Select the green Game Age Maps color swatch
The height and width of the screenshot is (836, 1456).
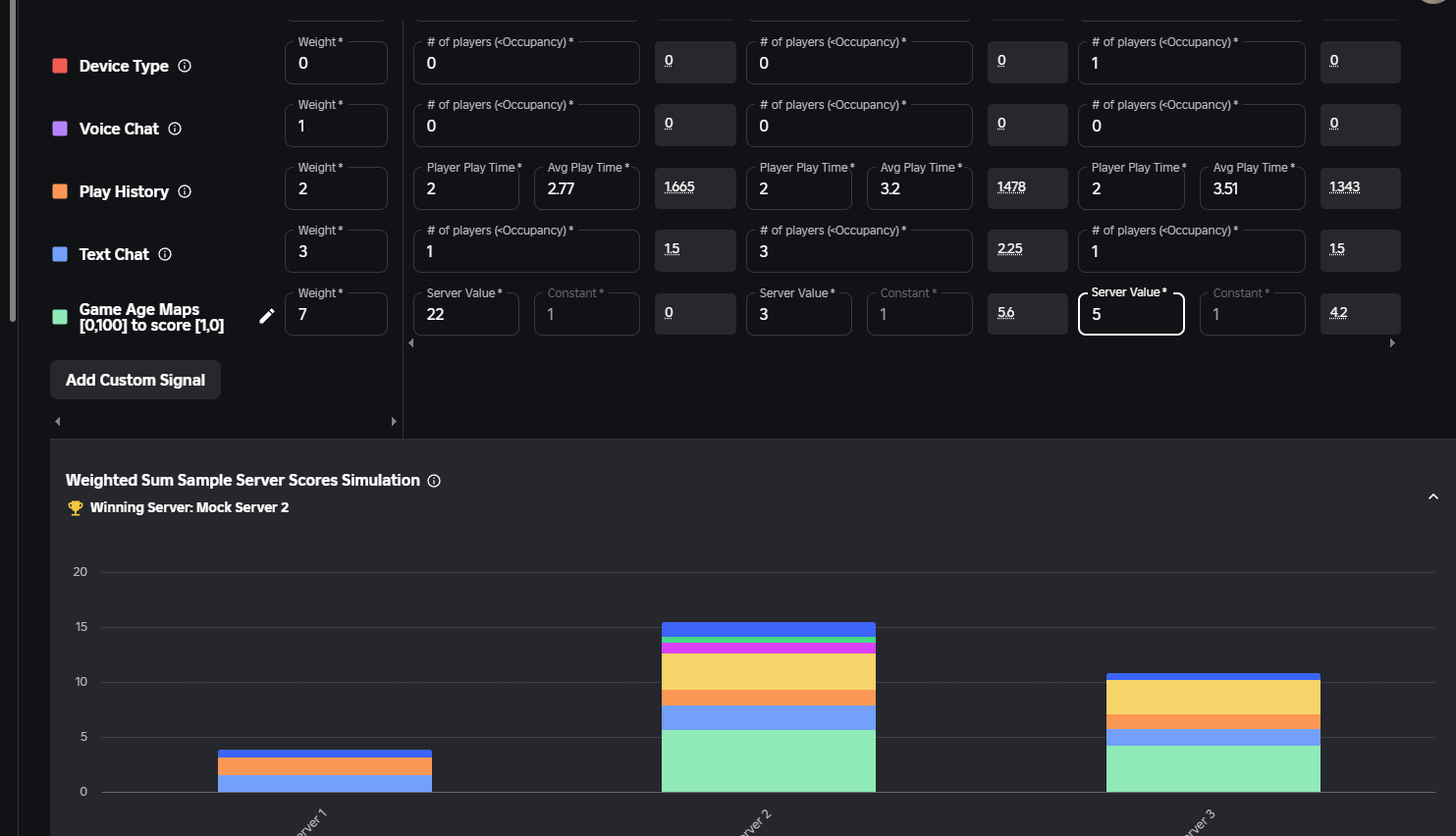coord(60,317)
